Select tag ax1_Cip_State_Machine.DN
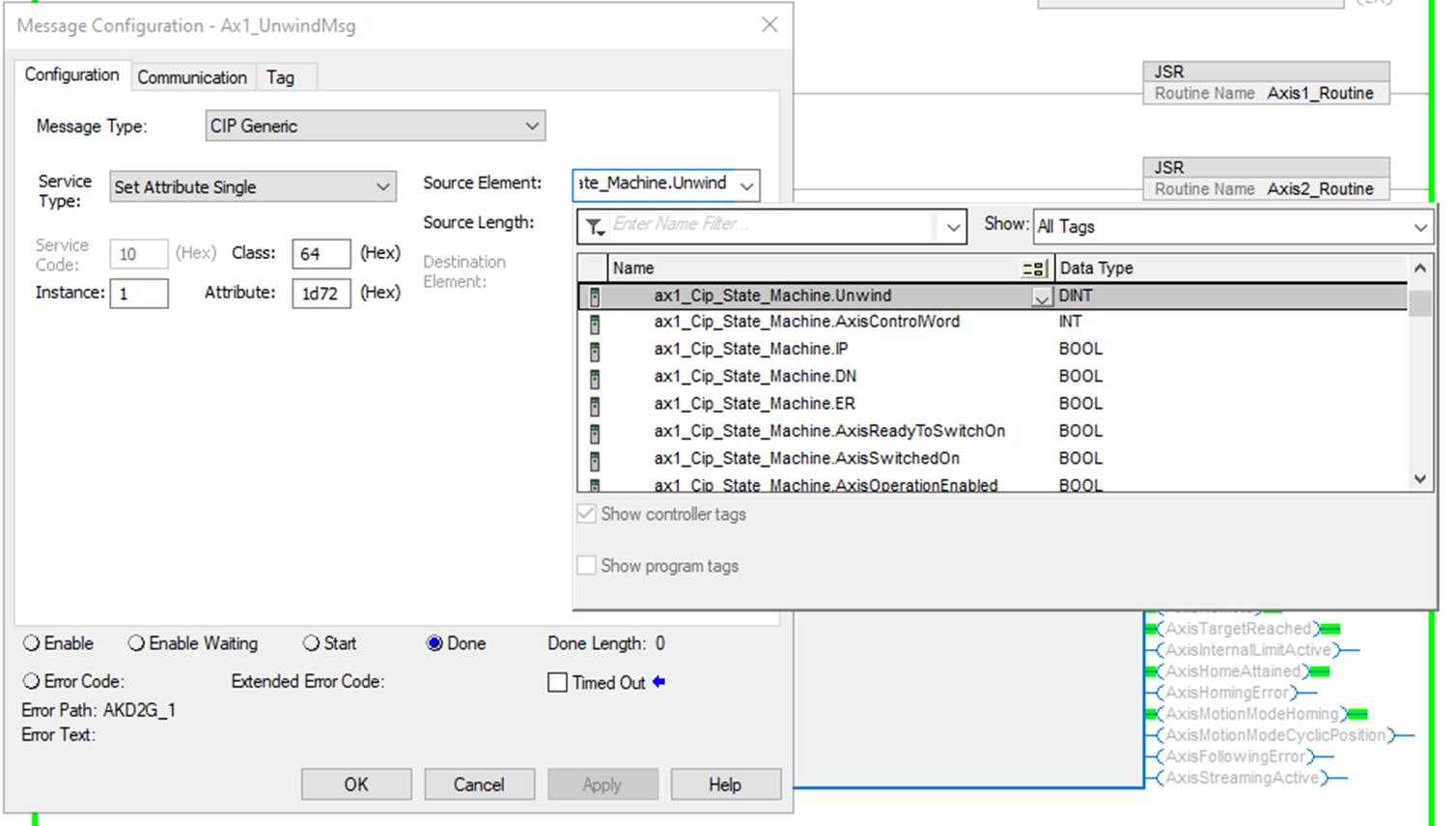The width and height of the screenshot is (1456, 826). 755,376
